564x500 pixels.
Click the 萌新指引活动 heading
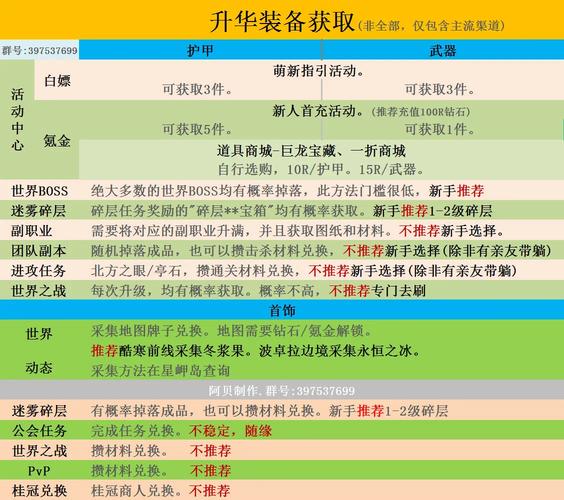click(x=318, y=71)
